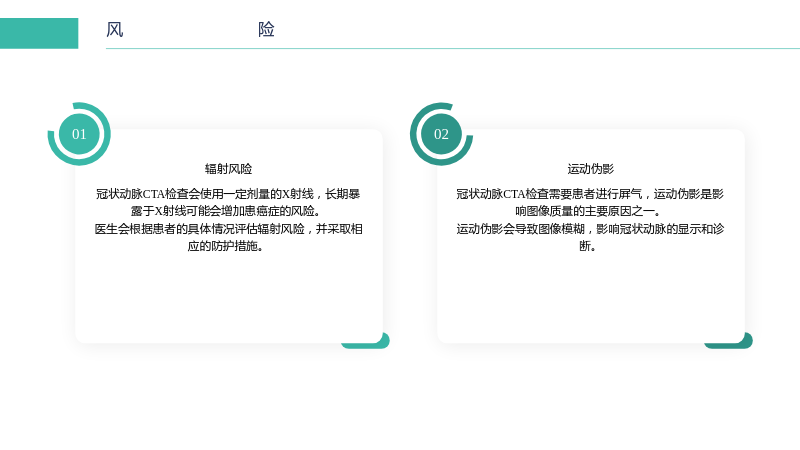Screen dimensions: 800x450
Task: Select the paragraph about X射线 dose
Action: (228, 203)
